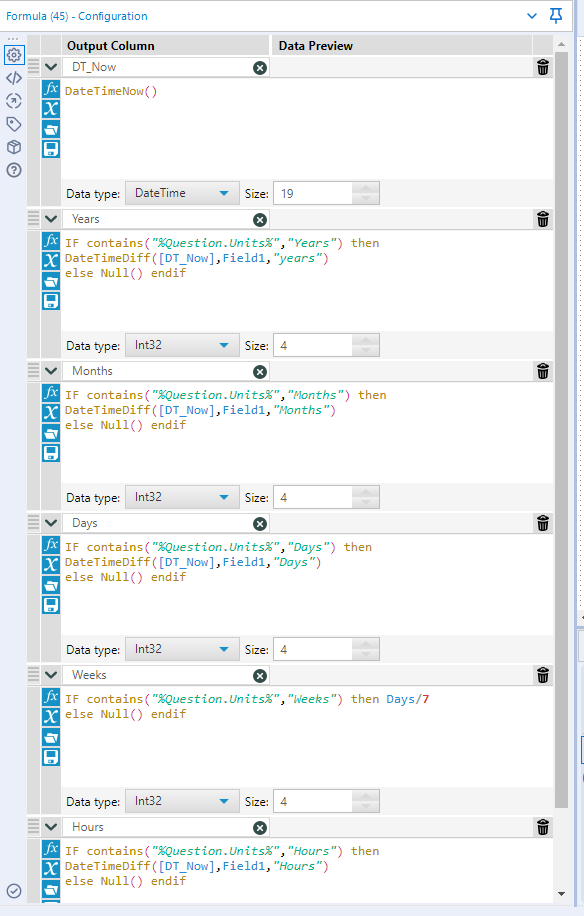
Task: Delete the Weeks expression using its trash icon
Action: coord(542,675)
